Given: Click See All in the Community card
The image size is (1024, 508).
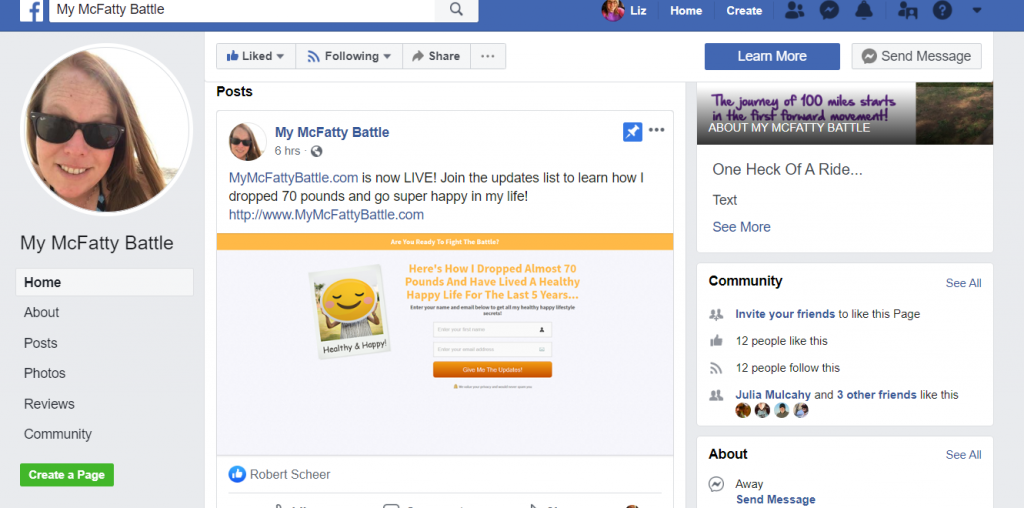Looking at the screenshot, I should [963, 283].
